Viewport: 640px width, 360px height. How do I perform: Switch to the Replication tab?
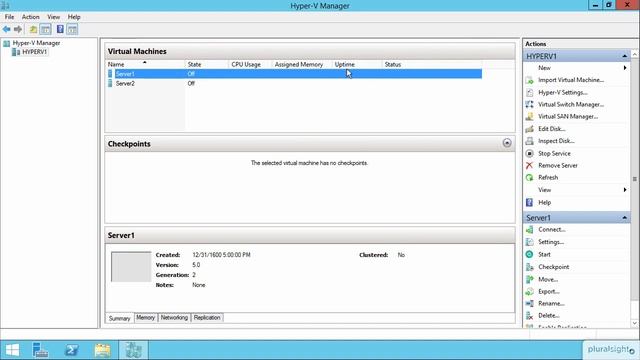[x=207, y=318]
